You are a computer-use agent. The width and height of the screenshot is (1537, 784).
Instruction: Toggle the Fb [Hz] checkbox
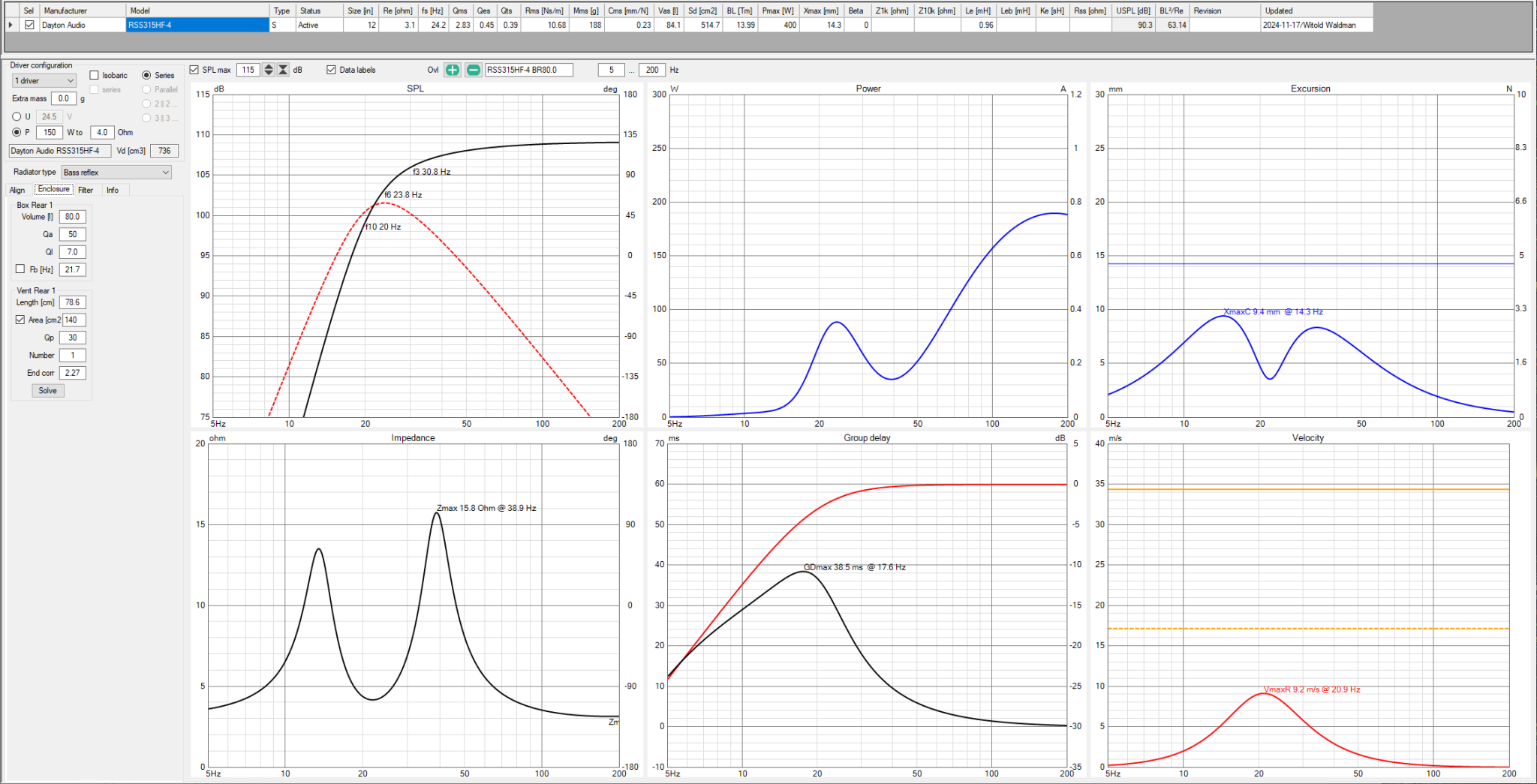click(20, 269)
